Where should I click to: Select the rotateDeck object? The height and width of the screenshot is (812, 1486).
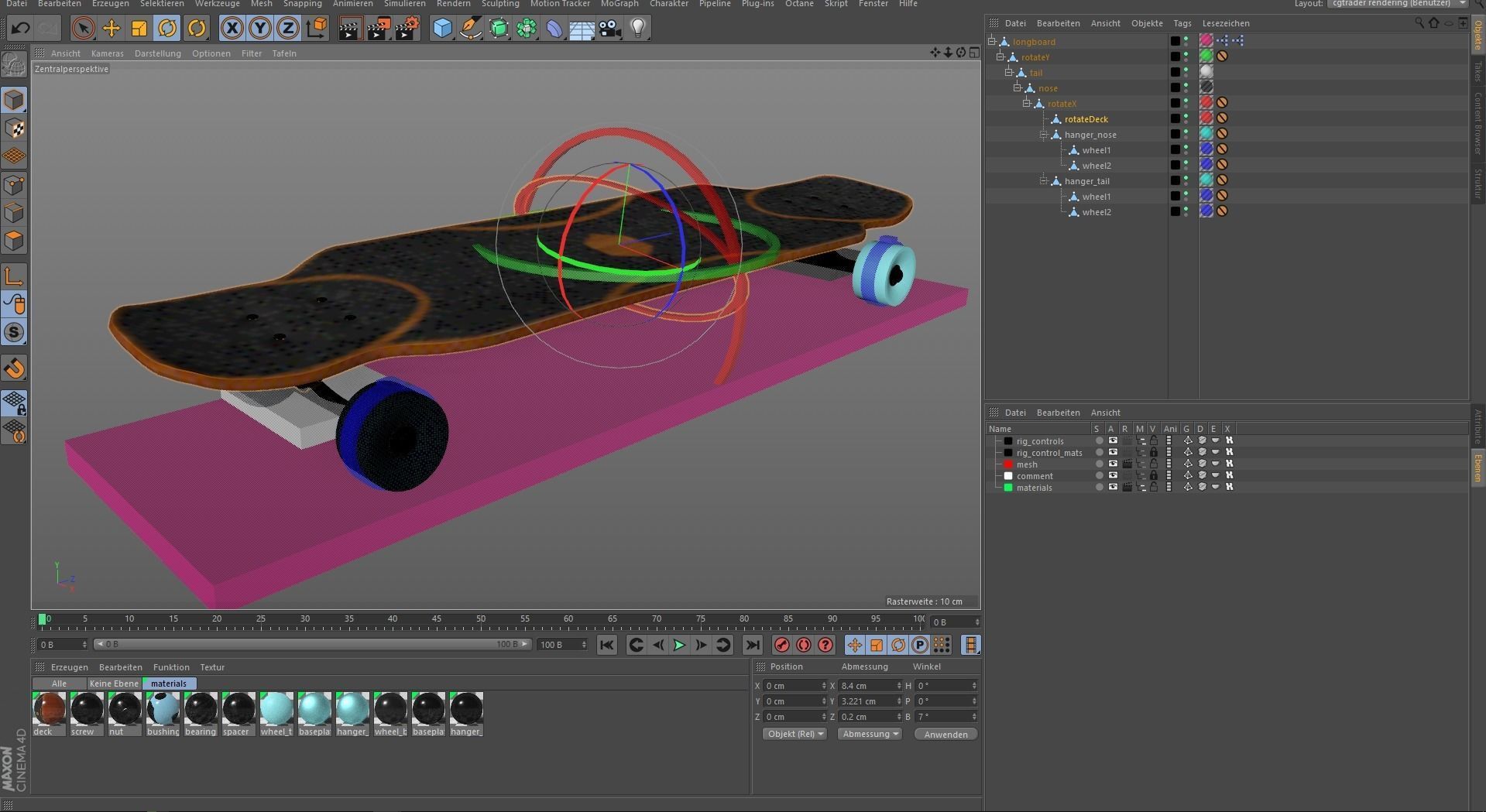click(1086, 119)
